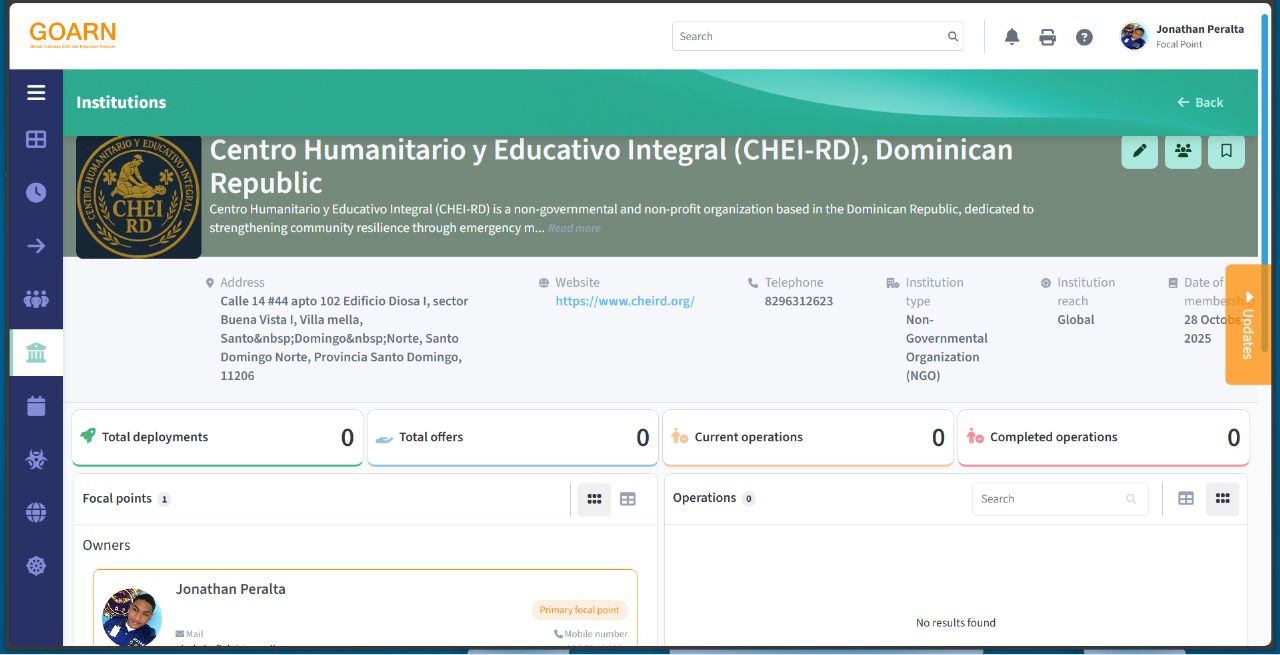Click the globe icon in the sidebar

tap(36, 512)
